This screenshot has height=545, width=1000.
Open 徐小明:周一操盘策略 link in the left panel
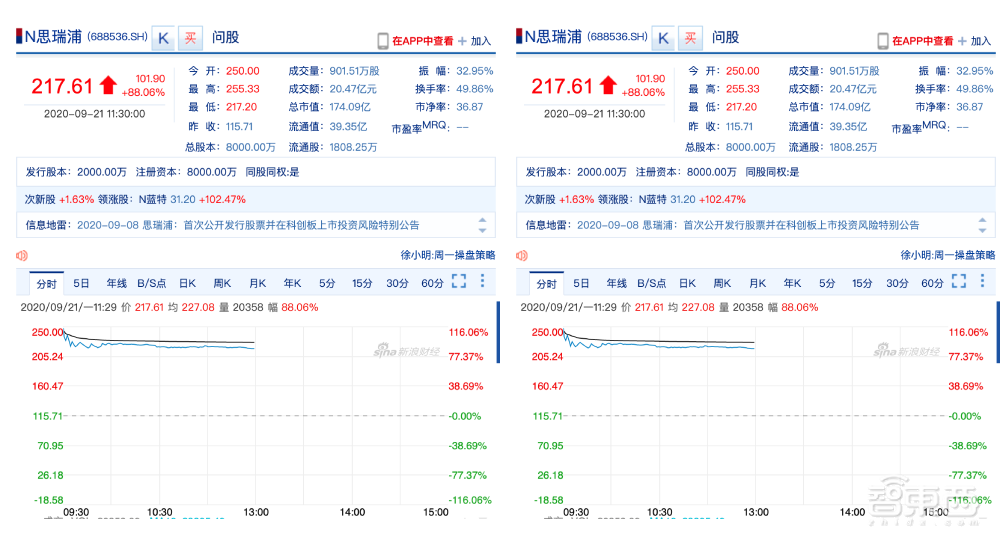click(x=448, y=255)
